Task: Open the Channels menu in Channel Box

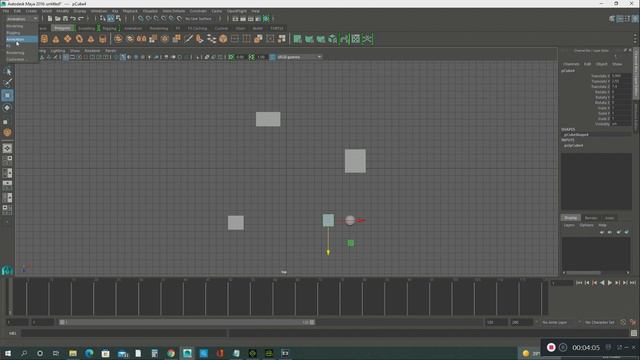Action: click(571, 64)
